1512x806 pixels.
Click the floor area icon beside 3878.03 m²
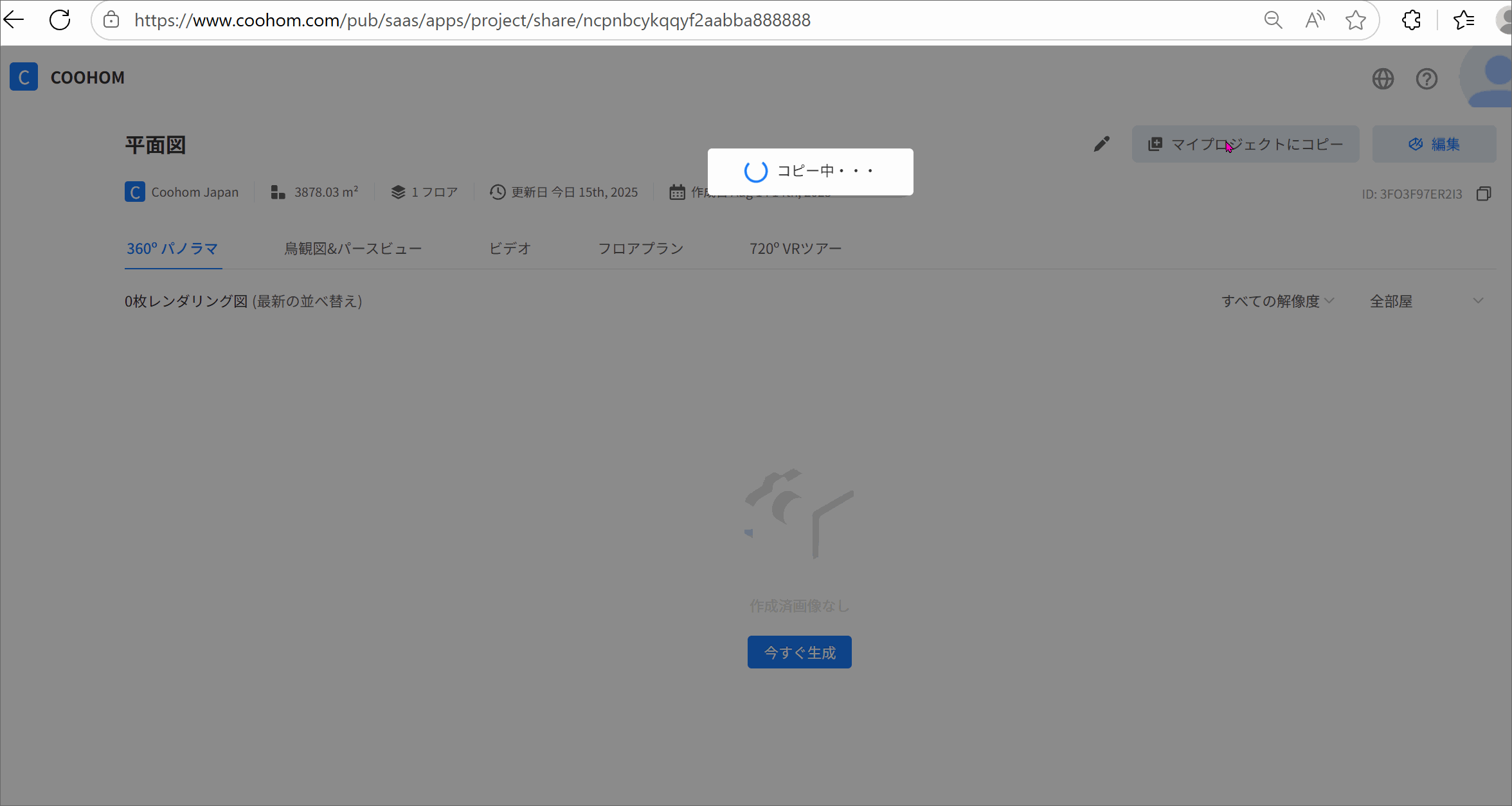coord(278,192)
